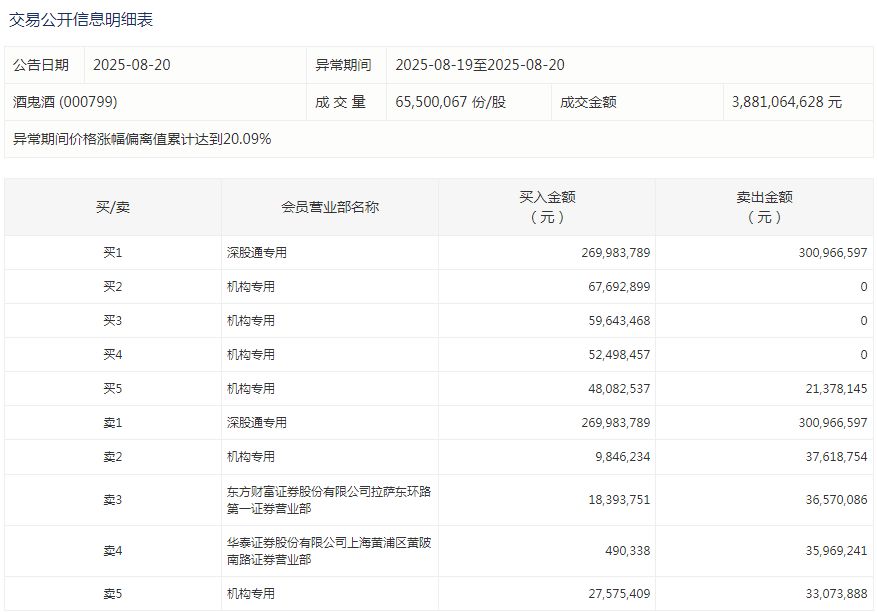877x612 pixels.
Task: Select 深股通专用 in the 买1 row
Action: tap(257, 253)
